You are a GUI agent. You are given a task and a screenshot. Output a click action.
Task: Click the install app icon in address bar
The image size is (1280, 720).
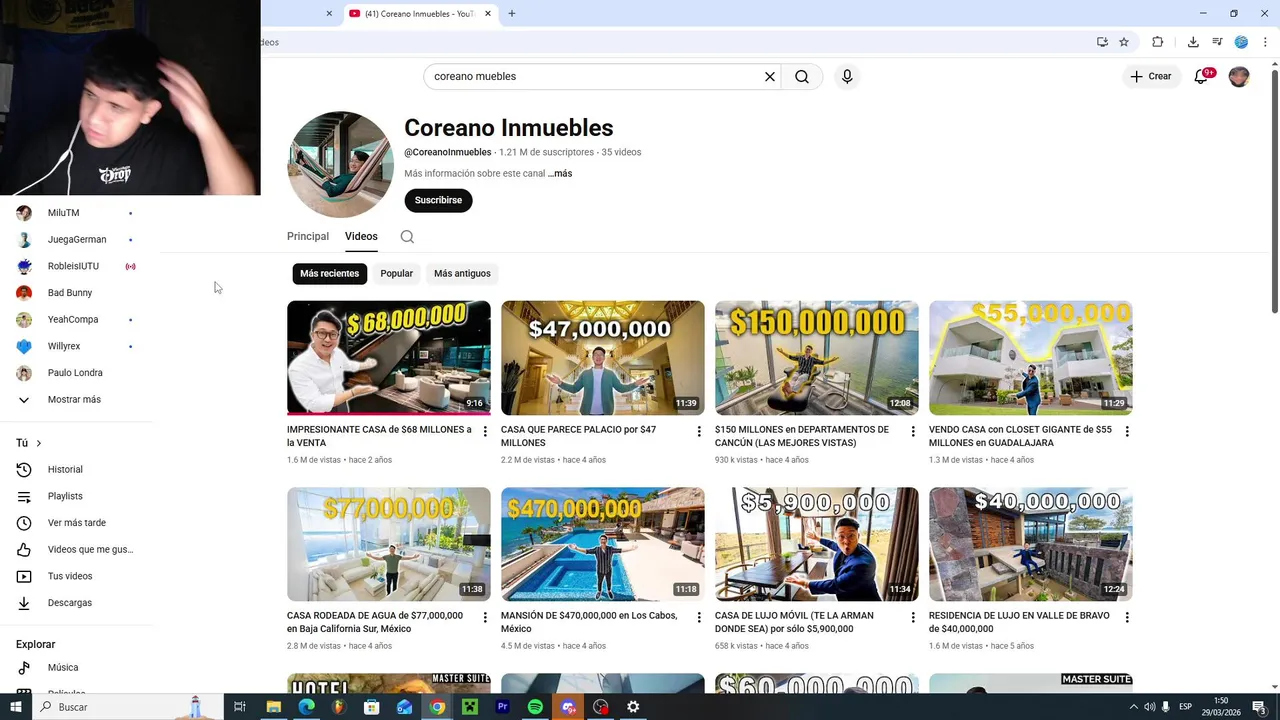1102,42
